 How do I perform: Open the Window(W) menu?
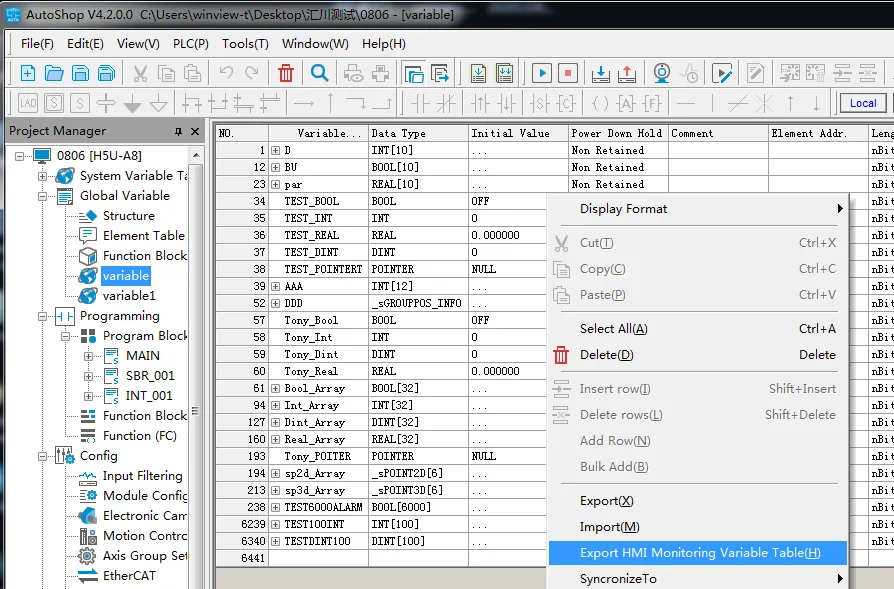pyautogui.click(x=315, y=44)
